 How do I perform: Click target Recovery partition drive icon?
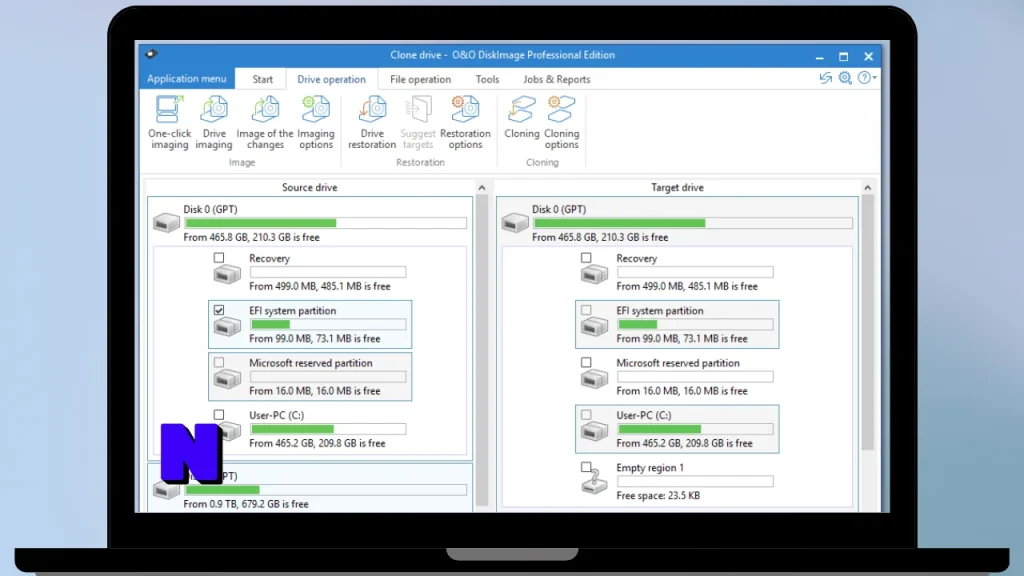pos(594,274)
